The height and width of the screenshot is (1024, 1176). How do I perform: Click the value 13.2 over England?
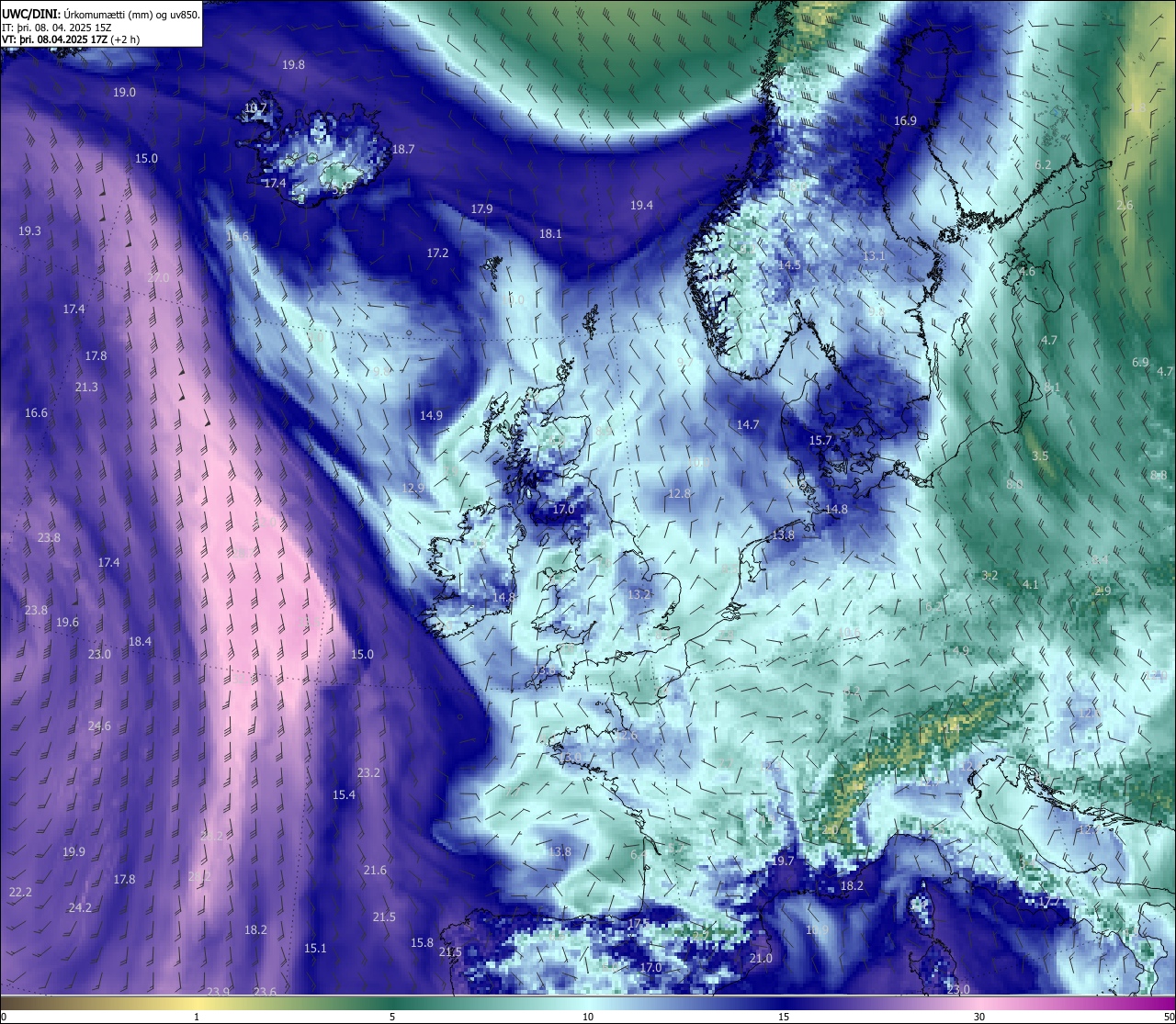[x=639, y=594]
